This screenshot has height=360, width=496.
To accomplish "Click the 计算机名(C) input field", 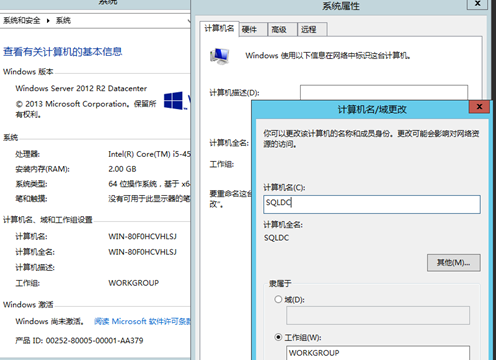I will click(372, 204).
